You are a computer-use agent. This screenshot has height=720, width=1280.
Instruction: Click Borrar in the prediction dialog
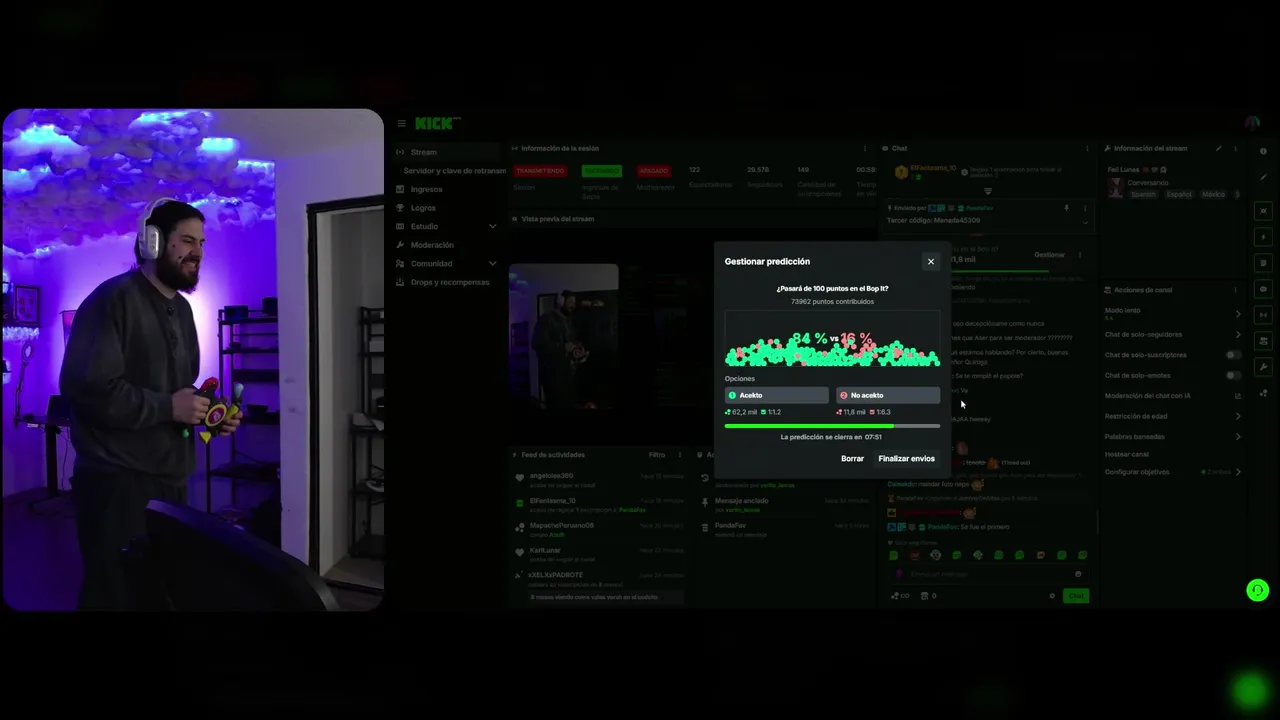(852, 459)
